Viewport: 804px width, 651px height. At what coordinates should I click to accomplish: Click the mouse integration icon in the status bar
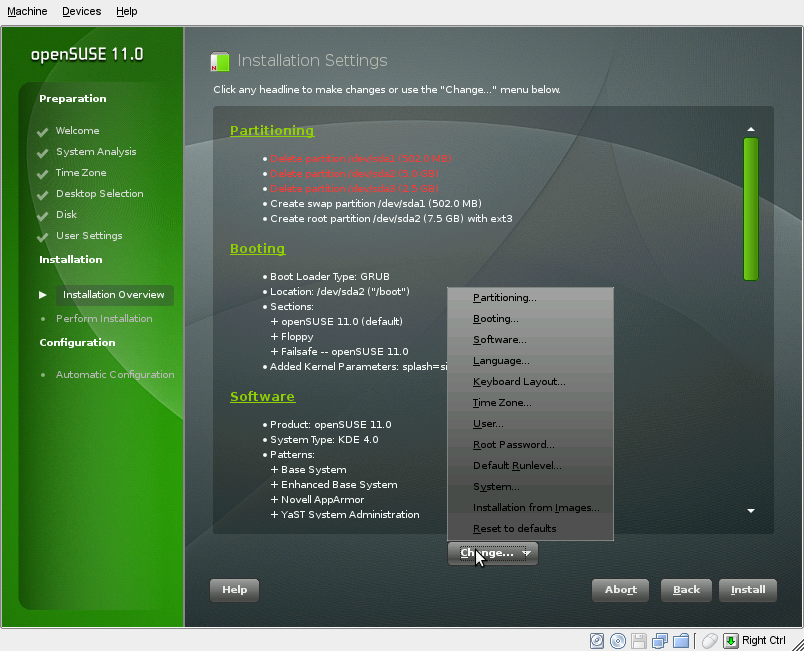coord(708,640)
